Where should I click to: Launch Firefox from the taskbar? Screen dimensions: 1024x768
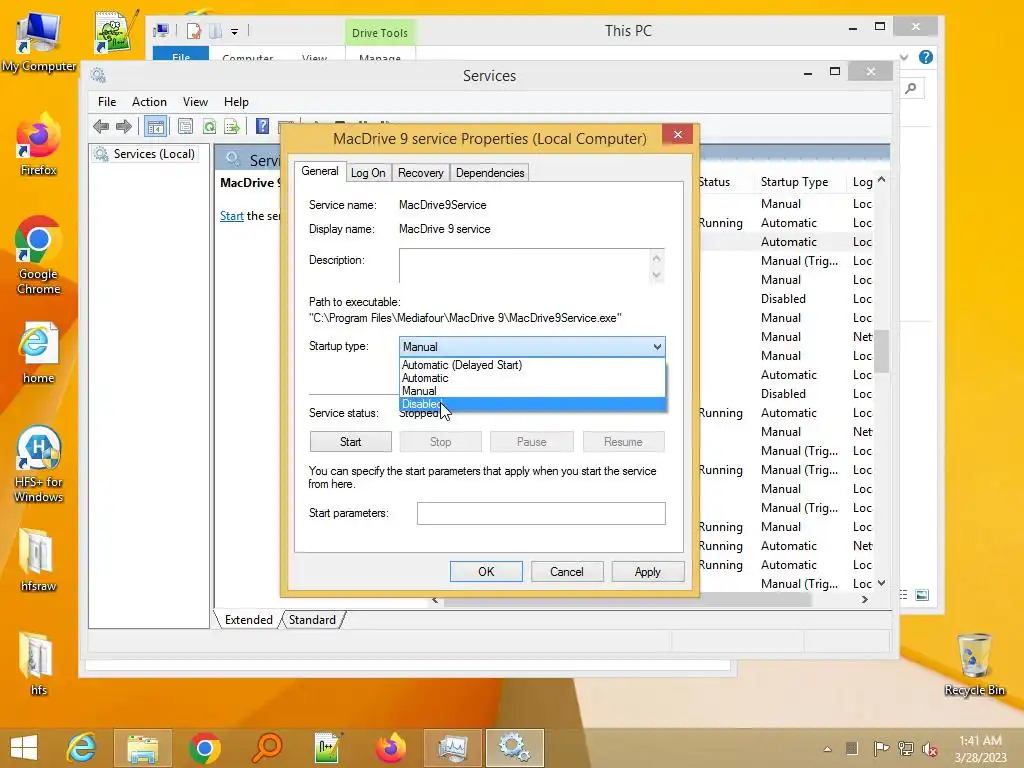click(391, 748)
